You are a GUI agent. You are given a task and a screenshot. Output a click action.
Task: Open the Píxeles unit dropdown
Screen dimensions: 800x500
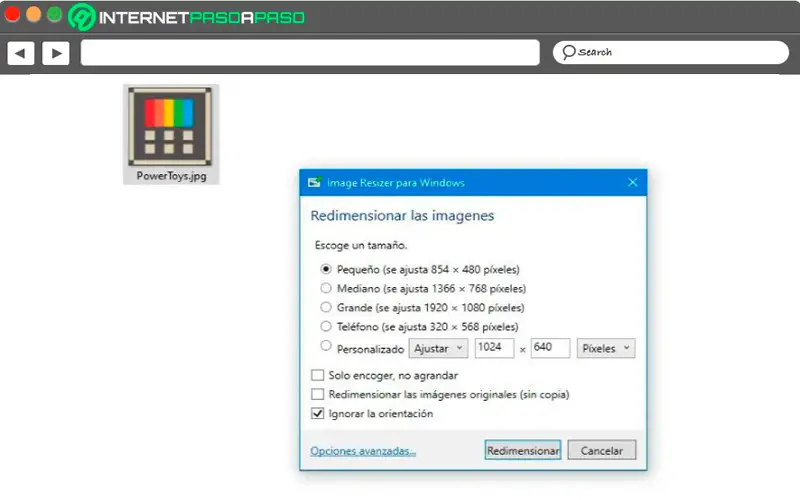[606, 348]
